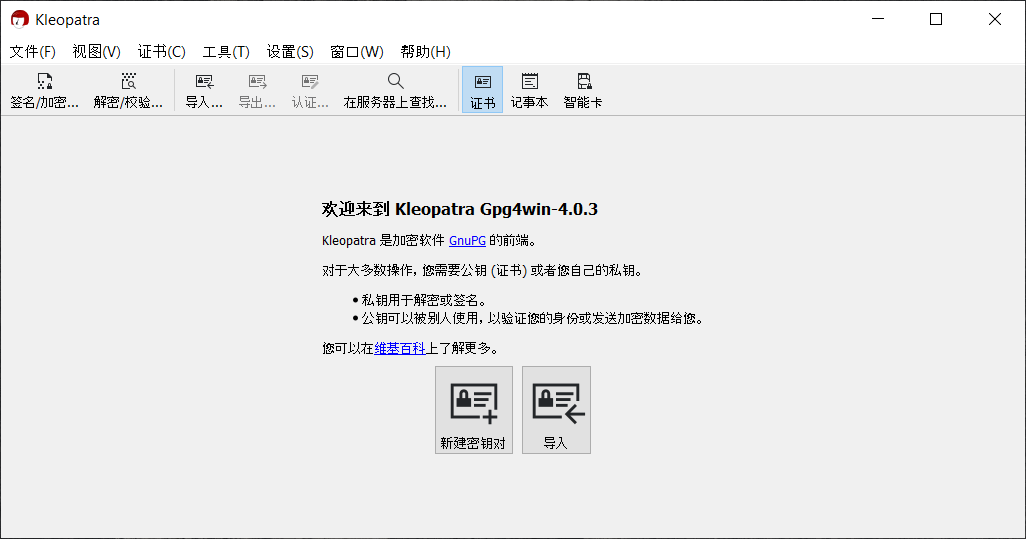Click the 解密/校验 toolbar icon
1026x539 pixels.
pyautogui.click(x=128, y=90)
